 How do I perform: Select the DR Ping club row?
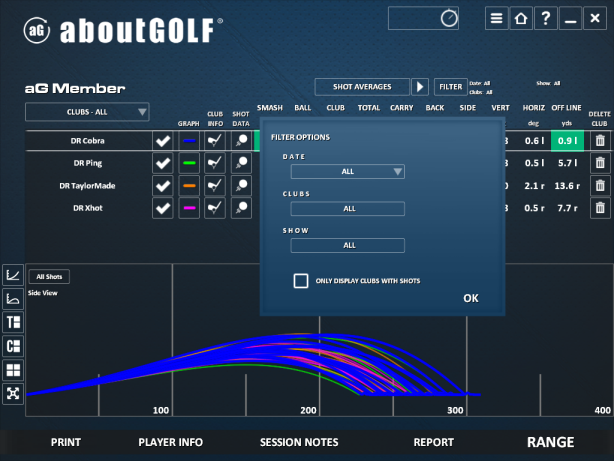tap(88, 163)
